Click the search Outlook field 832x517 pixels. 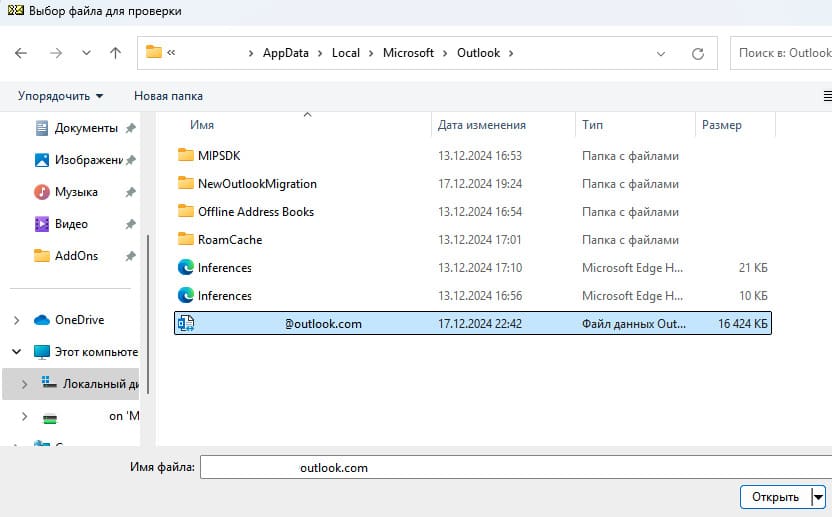tap(782, 53)
